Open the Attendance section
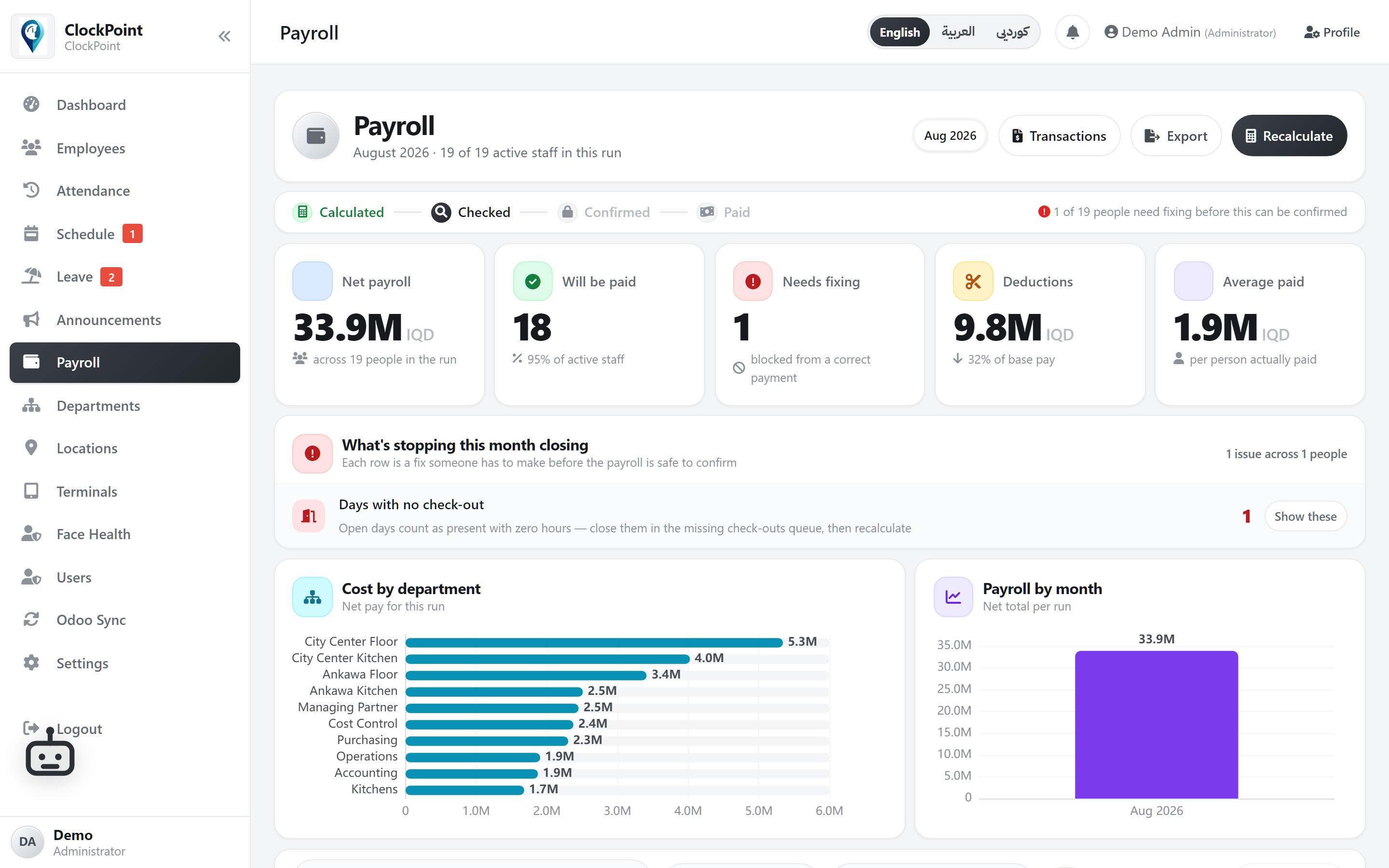Image resolution: width=1389 pixels, height=868 pixels. pos(124,190)
